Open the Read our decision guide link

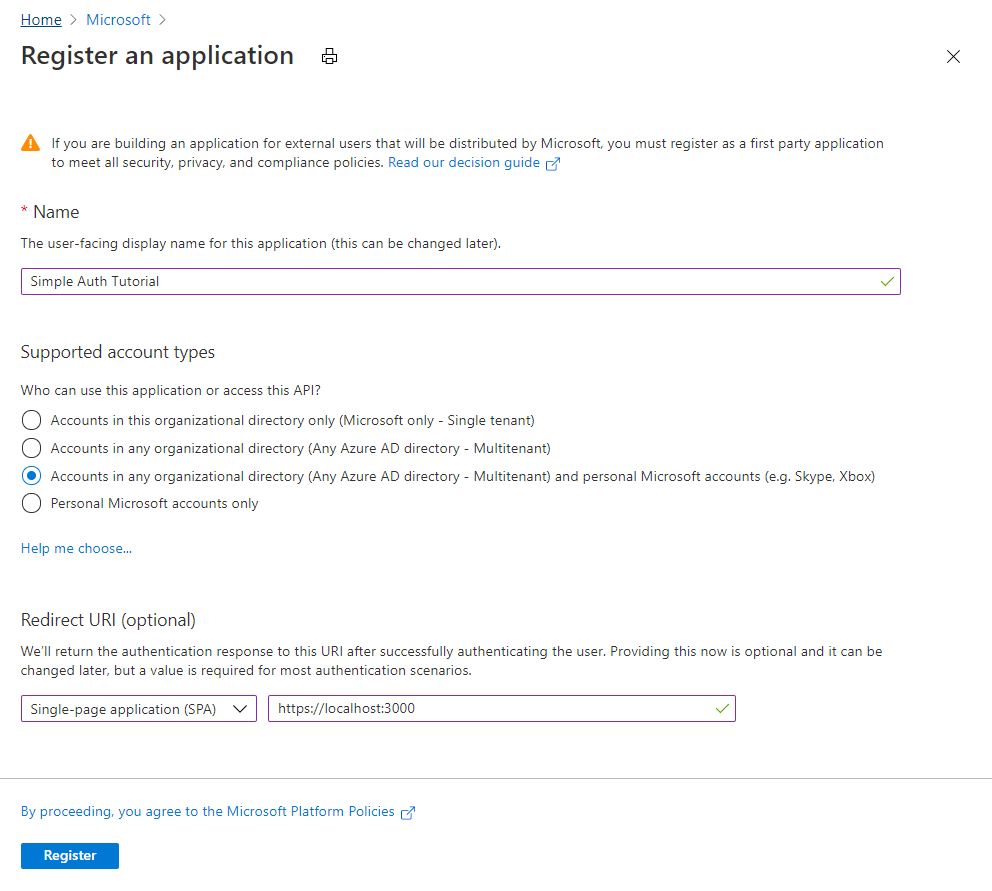464,162
